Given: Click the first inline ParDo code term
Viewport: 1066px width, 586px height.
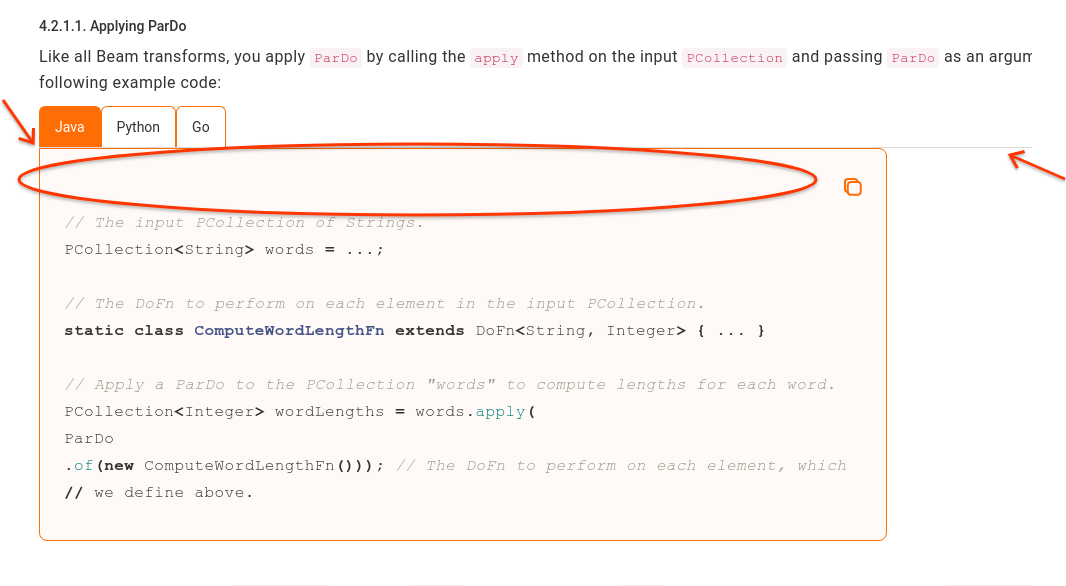Looking at the screenshot, I should click(x=336, y=58).
